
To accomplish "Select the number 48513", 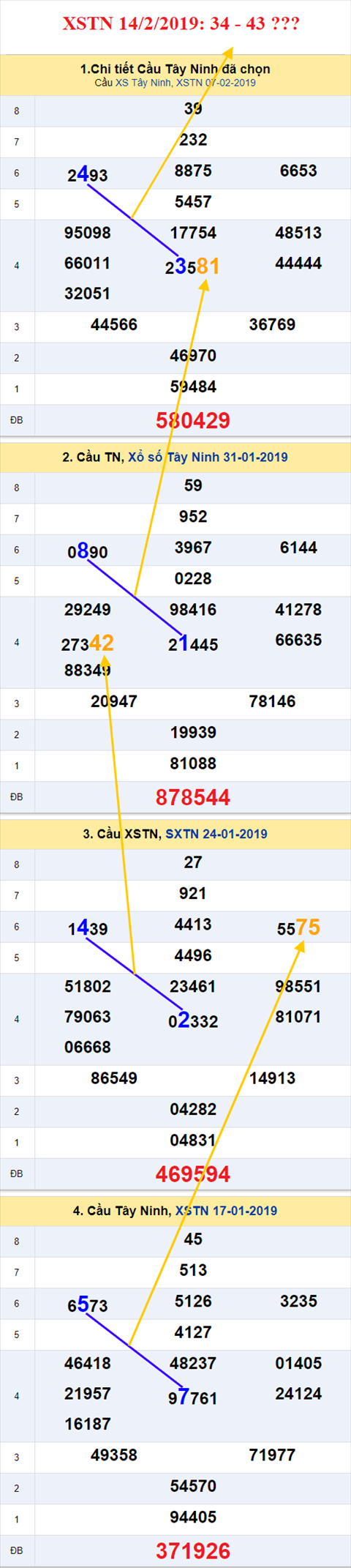I will [298, 233].
